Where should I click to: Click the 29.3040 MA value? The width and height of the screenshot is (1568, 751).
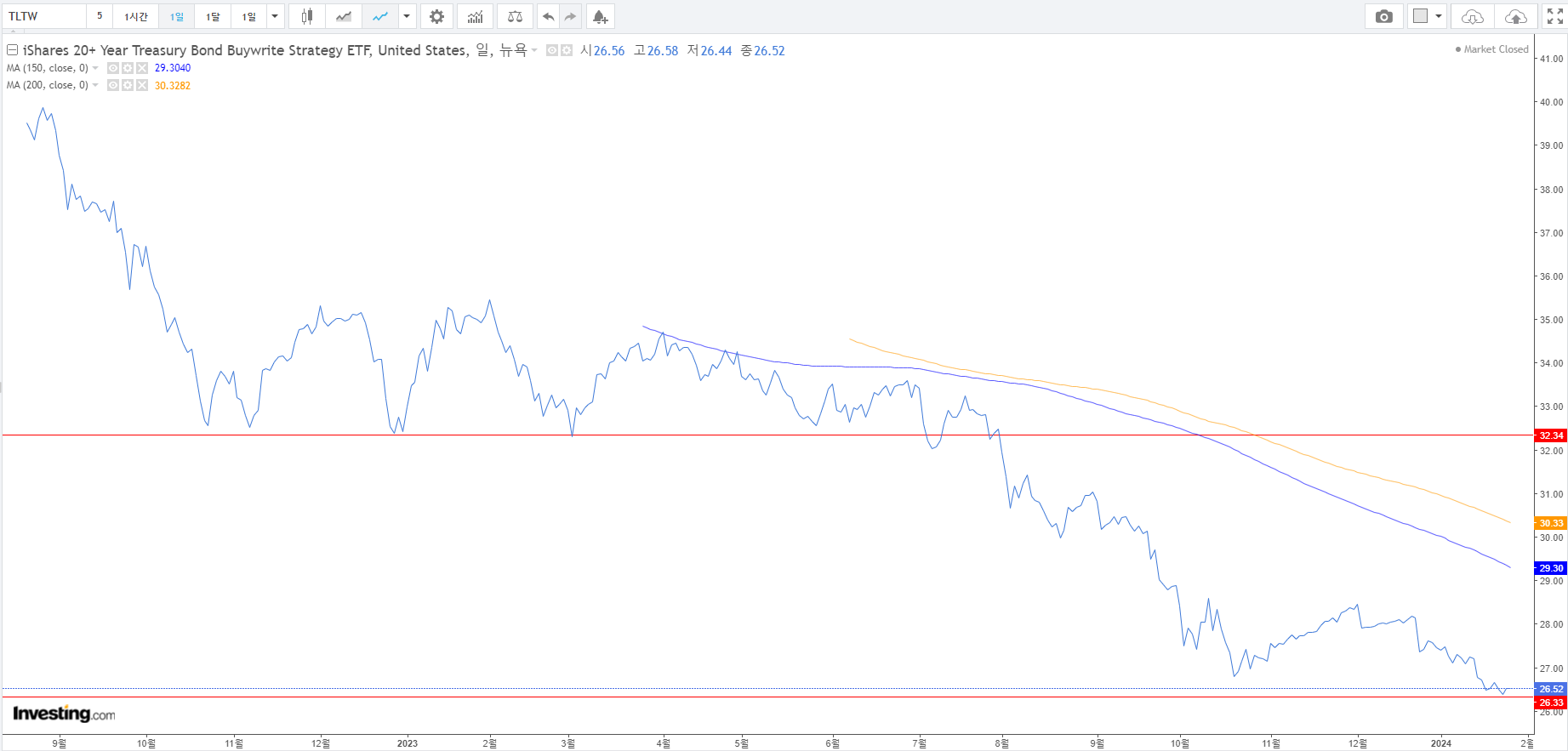173,68
